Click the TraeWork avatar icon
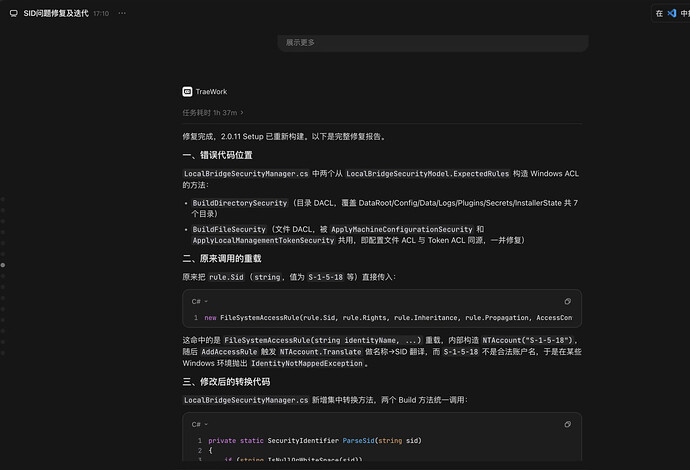 (187, 92)
